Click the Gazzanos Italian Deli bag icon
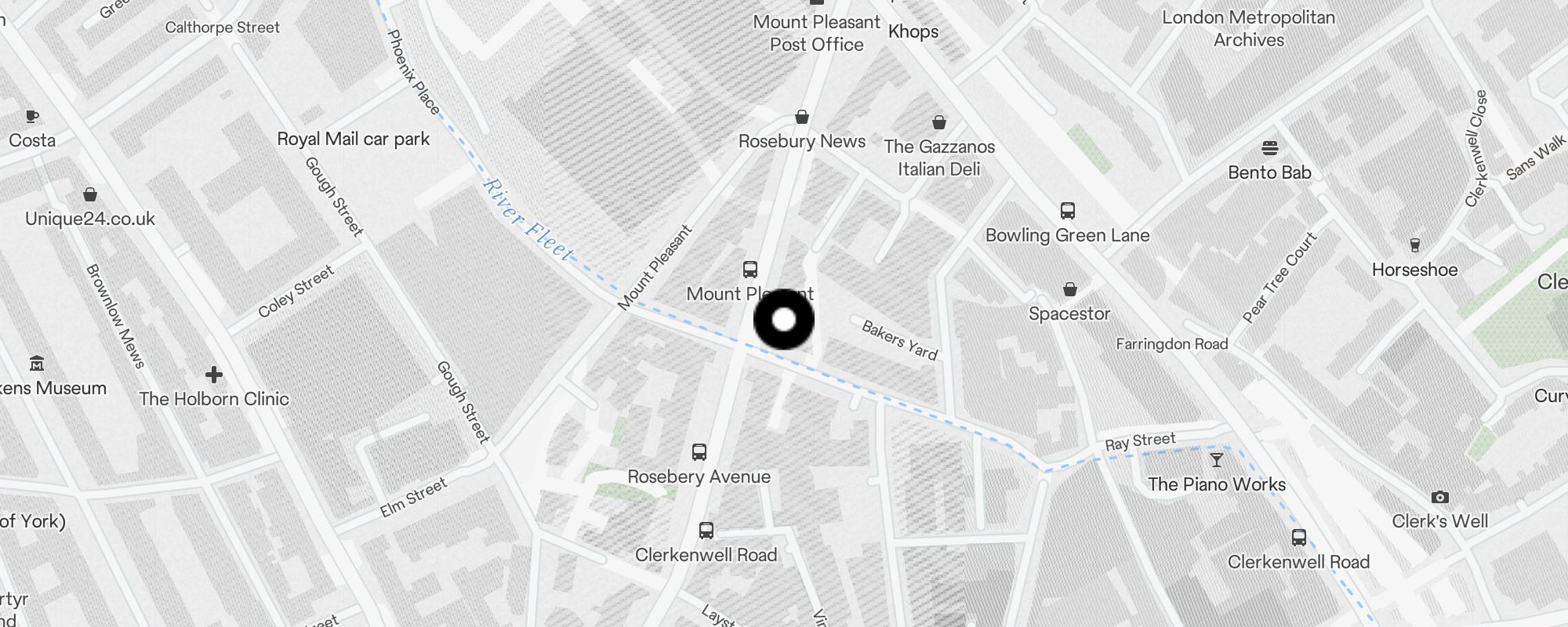This screenshot has height=627, width=1568. click(939, 122)
